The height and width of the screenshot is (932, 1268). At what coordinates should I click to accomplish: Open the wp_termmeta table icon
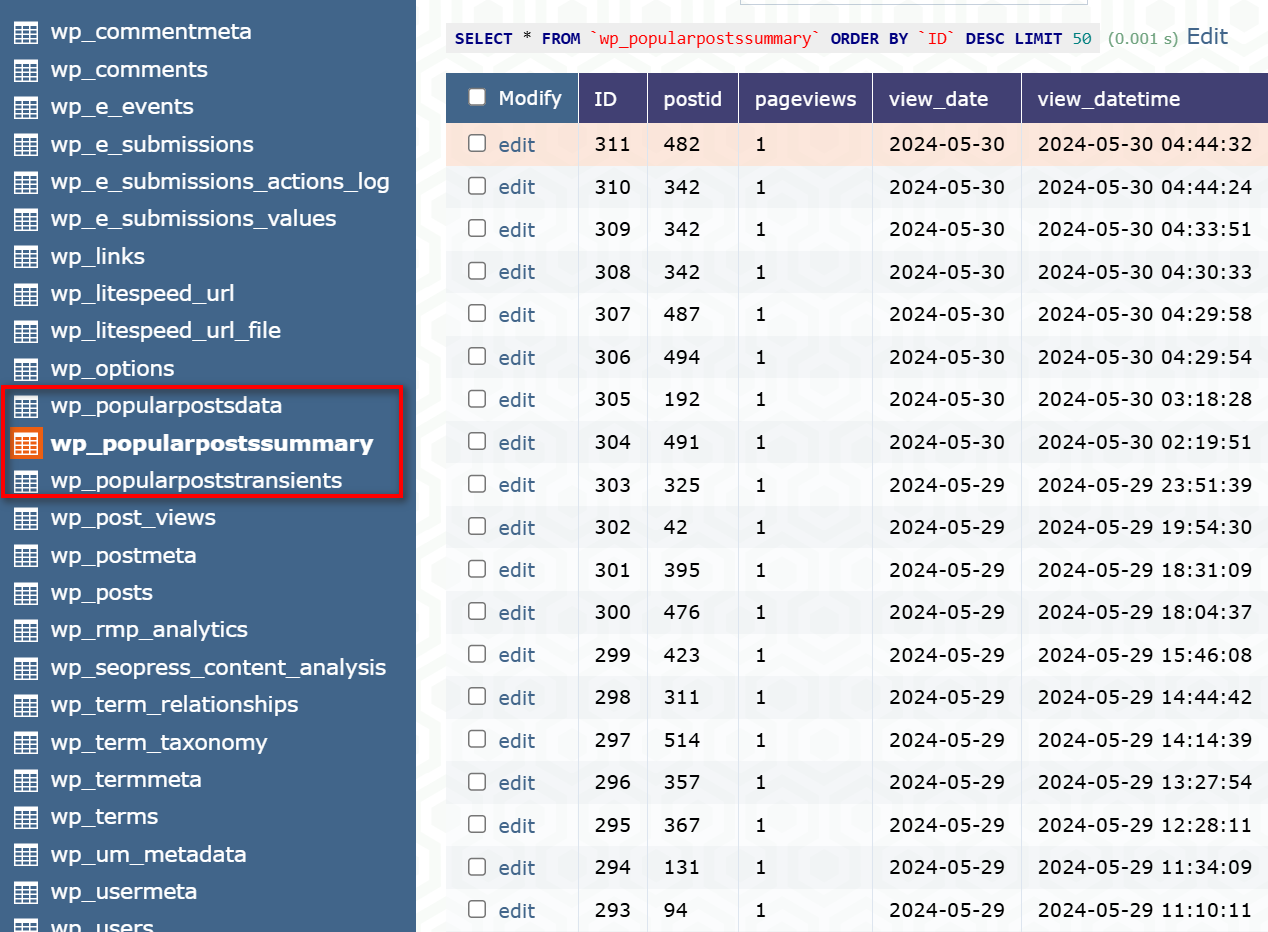(x=26, y=780)
